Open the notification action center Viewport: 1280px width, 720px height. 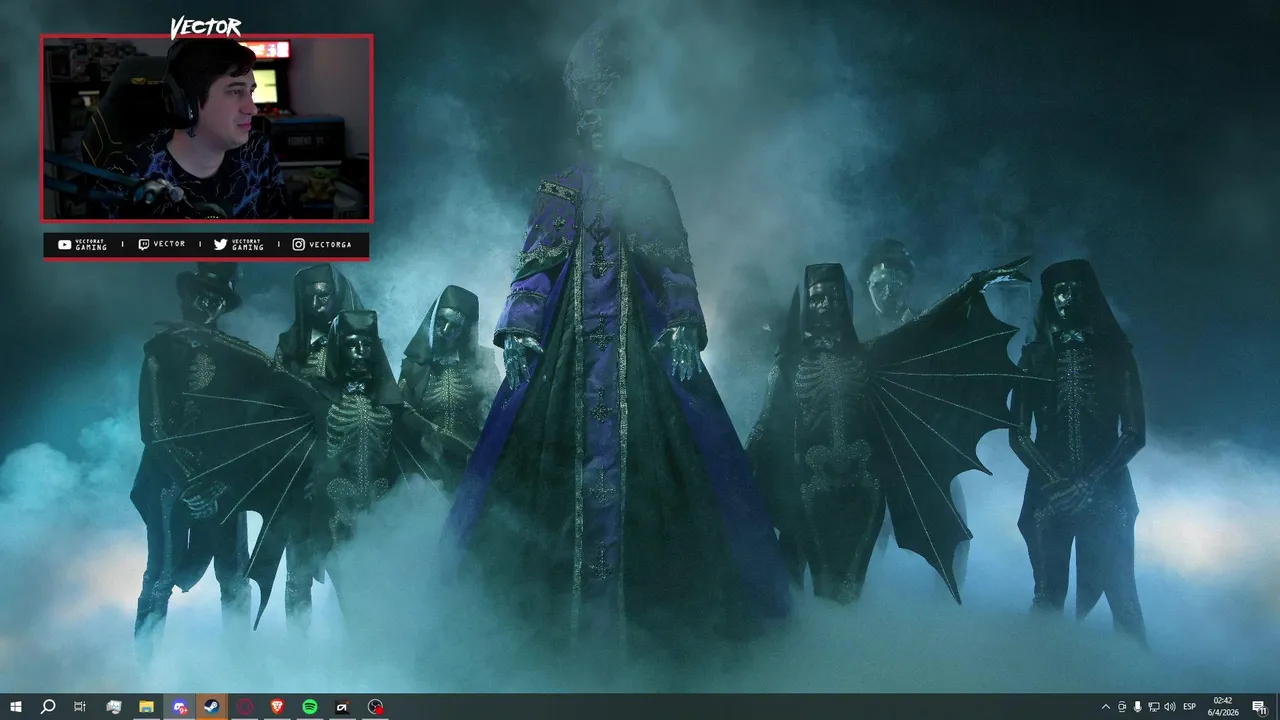click(x=1259, y=707)
